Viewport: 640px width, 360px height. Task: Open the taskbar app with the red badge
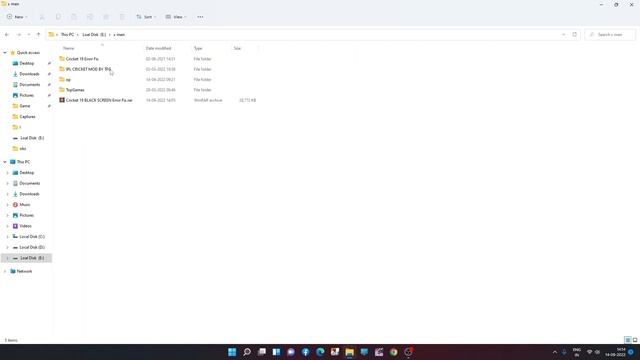click(408, 352)
